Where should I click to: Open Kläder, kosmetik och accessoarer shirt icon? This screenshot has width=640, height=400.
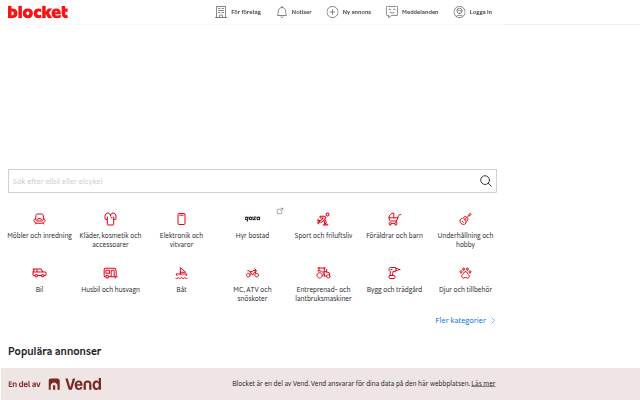coord(110,219)
